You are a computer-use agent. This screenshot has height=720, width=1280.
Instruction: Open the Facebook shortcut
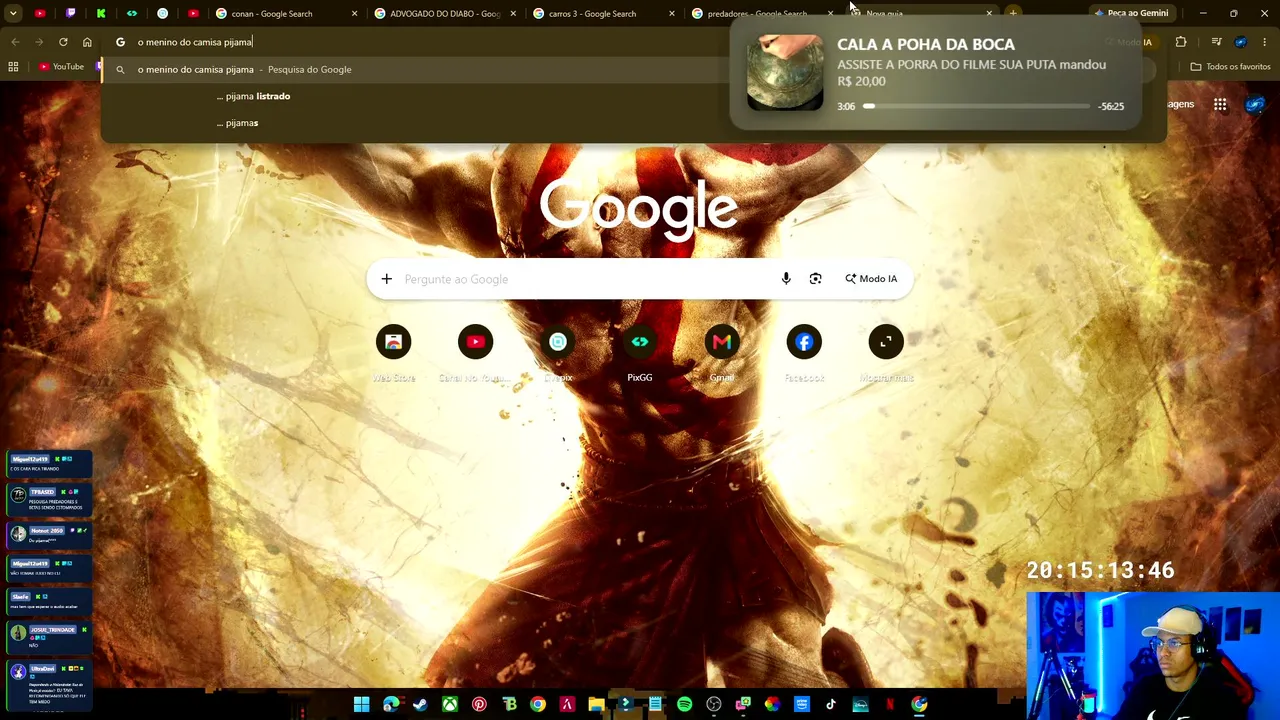pos(804,343)
